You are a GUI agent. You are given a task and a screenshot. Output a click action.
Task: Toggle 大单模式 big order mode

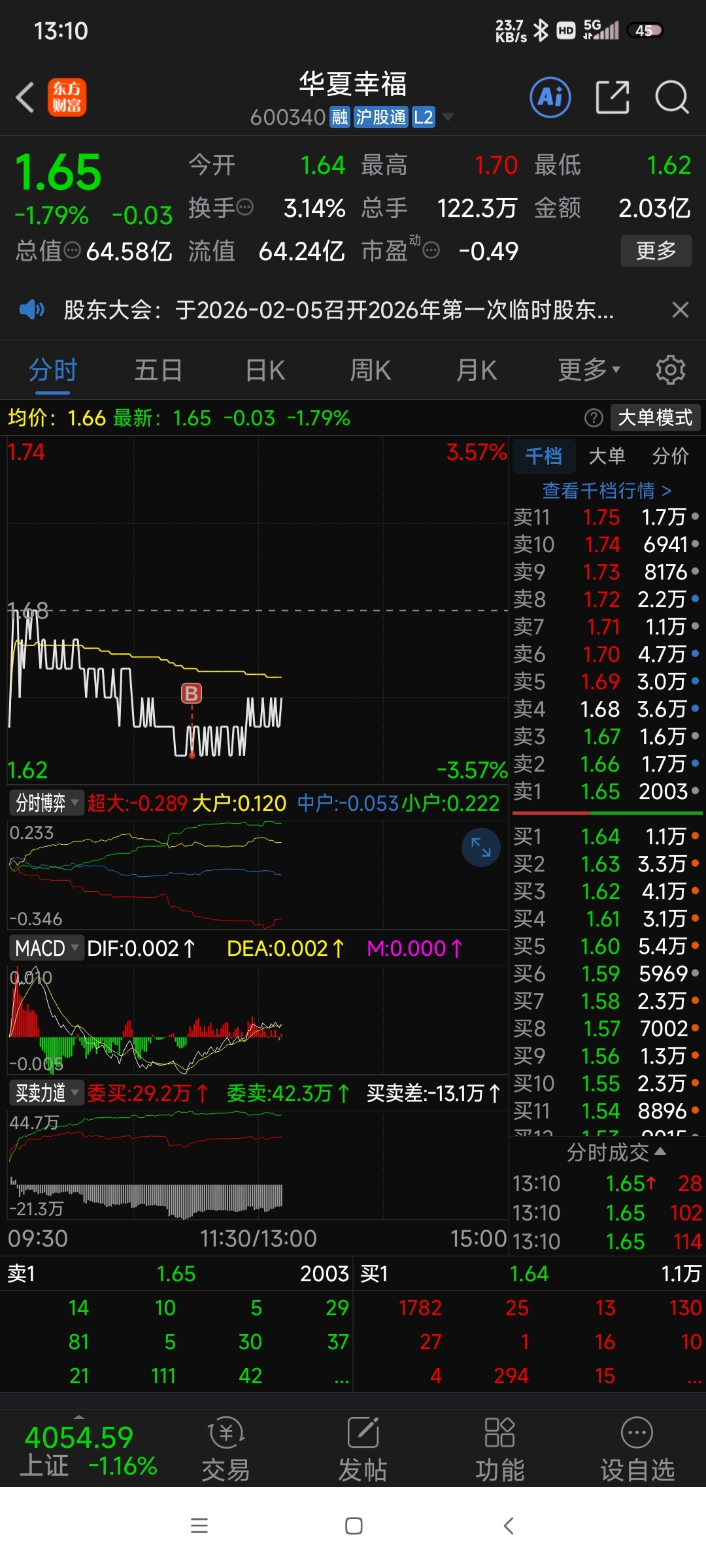[655, 417]
